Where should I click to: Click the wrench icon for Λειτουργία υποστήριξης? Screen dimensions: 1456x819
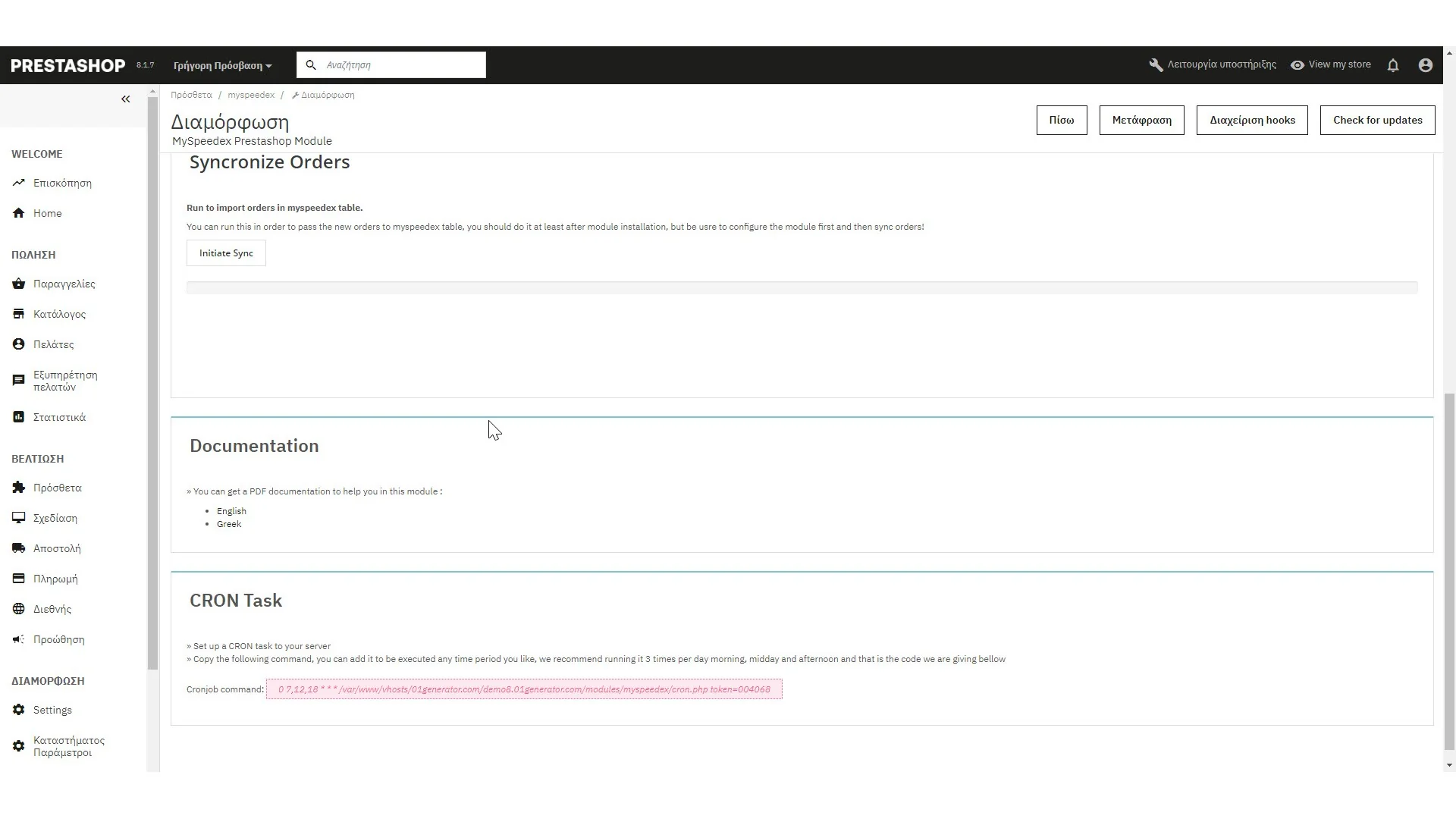1156,65
